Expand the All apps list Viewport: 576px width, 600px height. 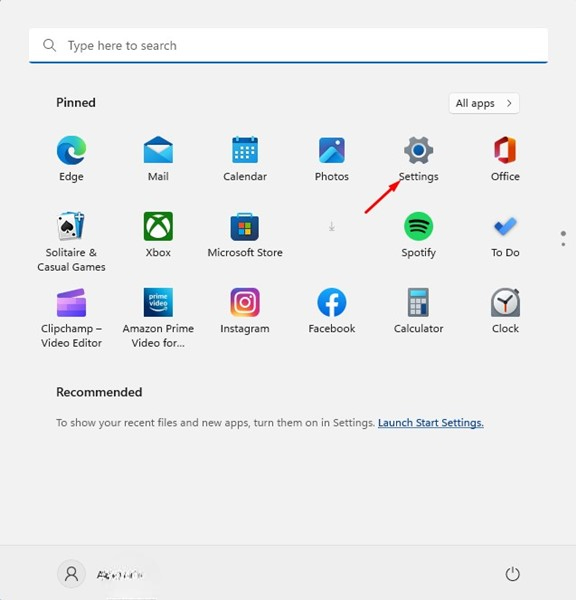point(484,103)
